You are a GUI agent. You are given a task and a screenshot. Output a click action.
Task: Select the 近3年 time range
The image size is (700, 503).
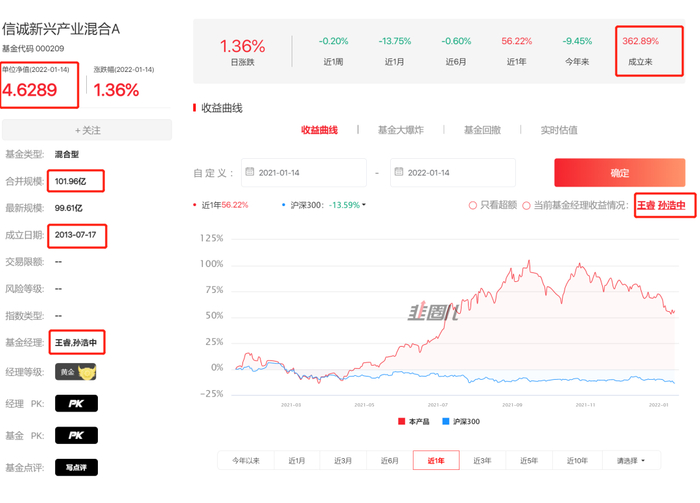pyautogui.click(x=482, y=461)
